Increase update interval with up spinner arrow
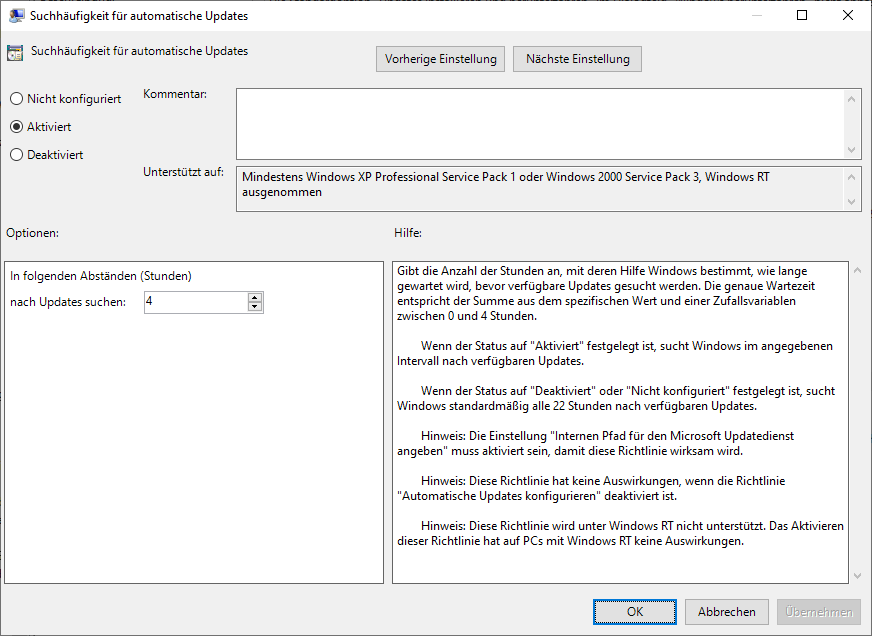 pos(255,297)
